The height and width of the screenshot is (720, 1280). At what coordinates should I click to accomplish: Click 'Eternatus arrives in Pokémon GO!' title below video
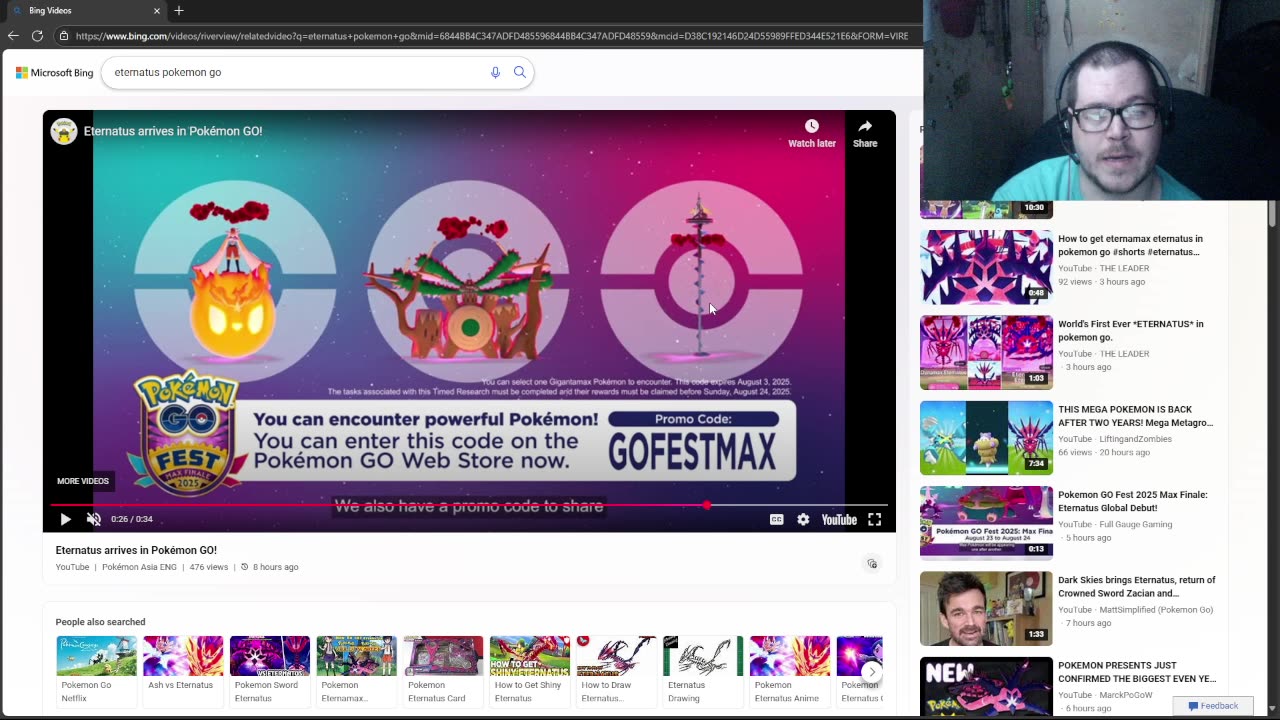136,550
